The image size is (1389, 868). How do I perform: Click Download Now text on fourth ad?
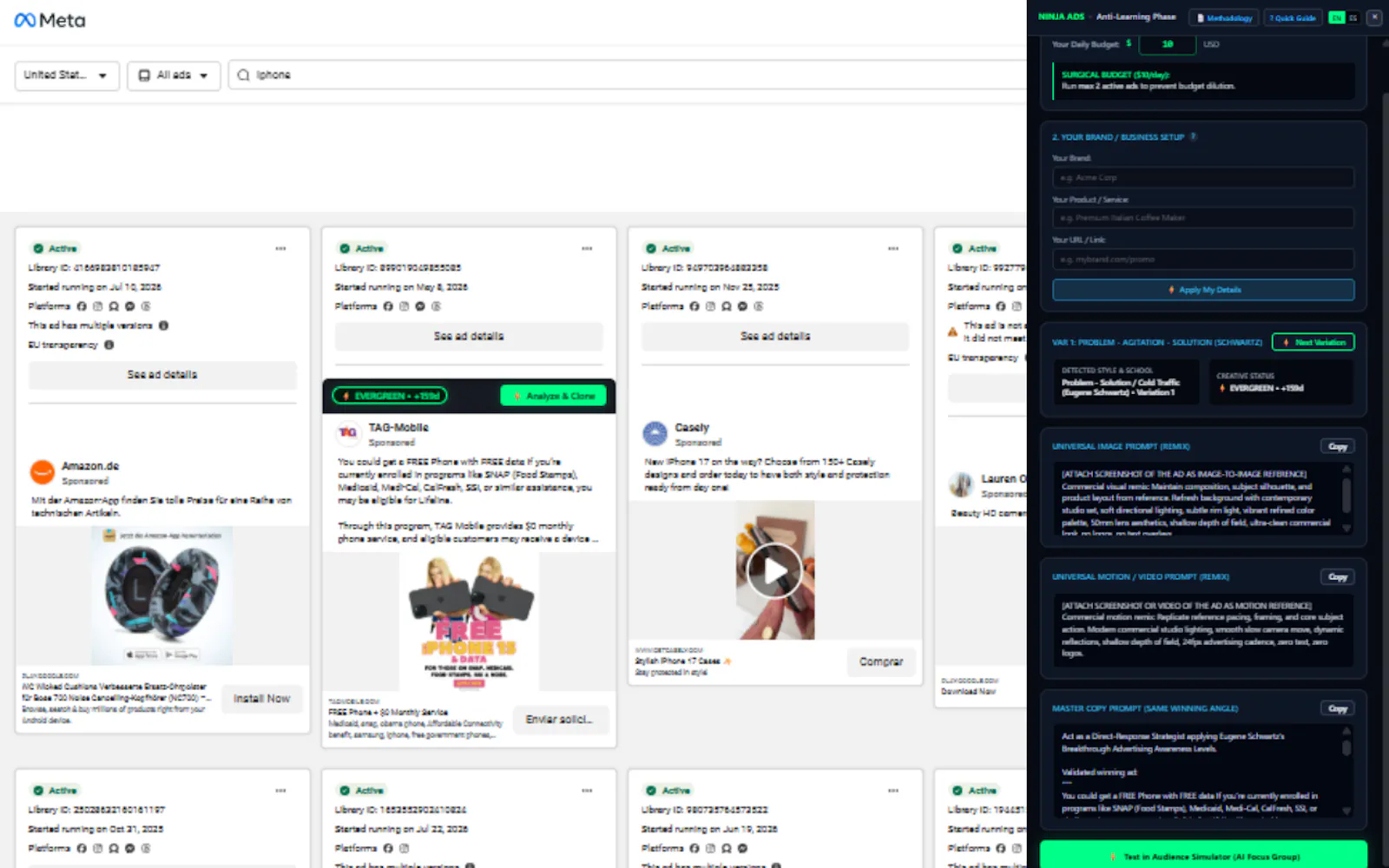[x=969, y=692]
